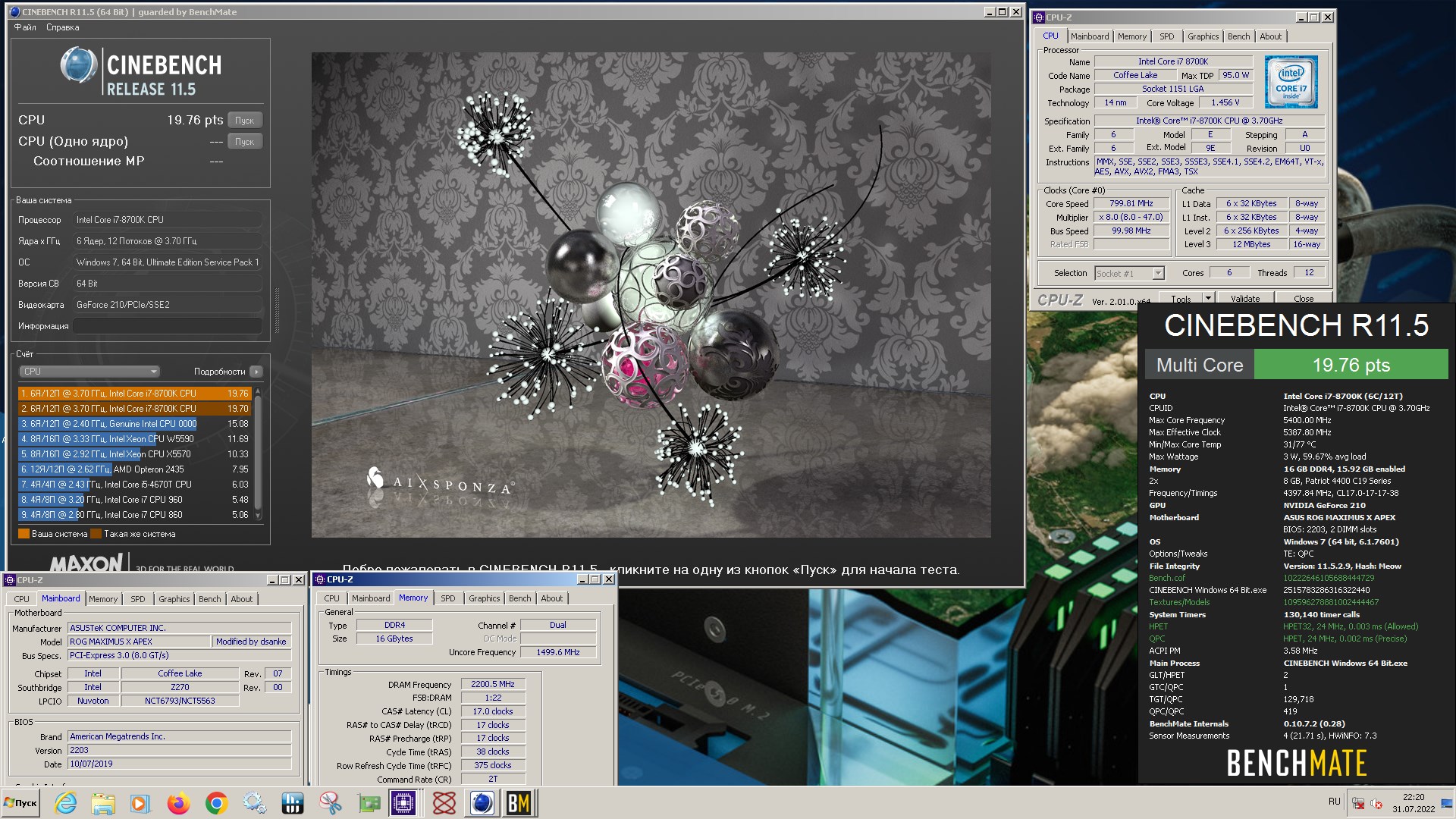The width and height of the screenshot is (1456, 819).
Task: Select ranking row 6 AMD Opteron 2435
Action: pos(134,469)
